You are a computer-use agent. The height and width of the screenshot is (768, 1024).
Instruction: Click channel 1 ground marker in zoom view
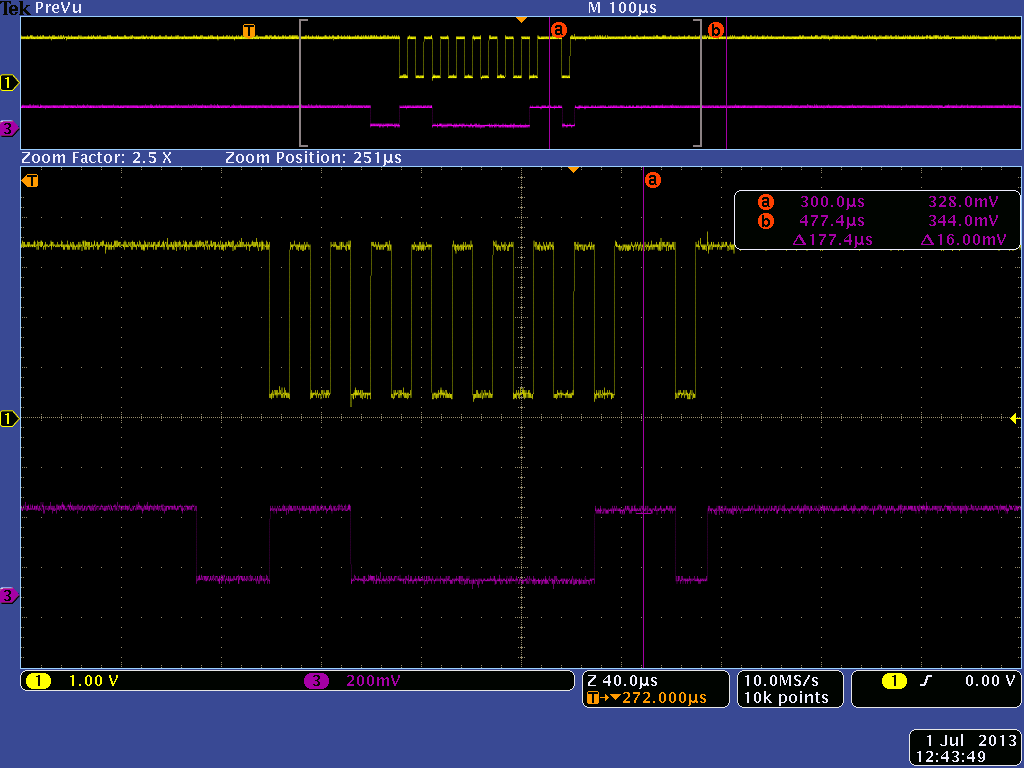9,419
